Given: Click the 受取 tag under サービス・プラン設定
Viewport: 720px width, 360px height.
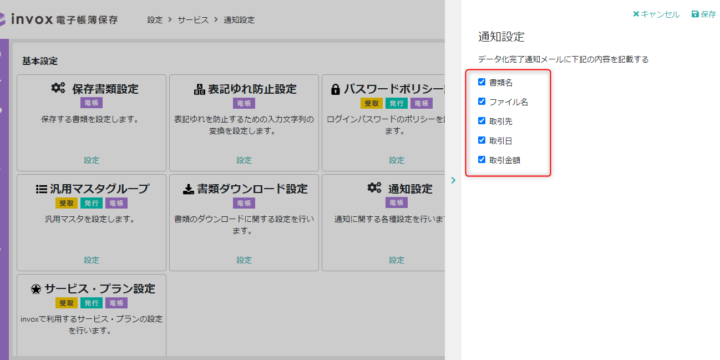Looking at the screenshot, I should 67,303.
